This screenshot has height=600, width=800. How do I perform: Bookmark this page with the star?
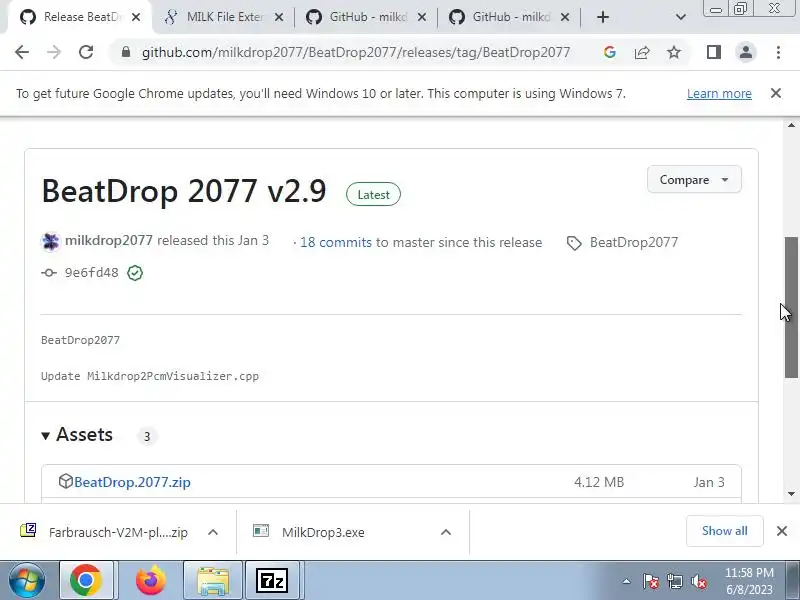pyautogui.click(x=674, y=52)
